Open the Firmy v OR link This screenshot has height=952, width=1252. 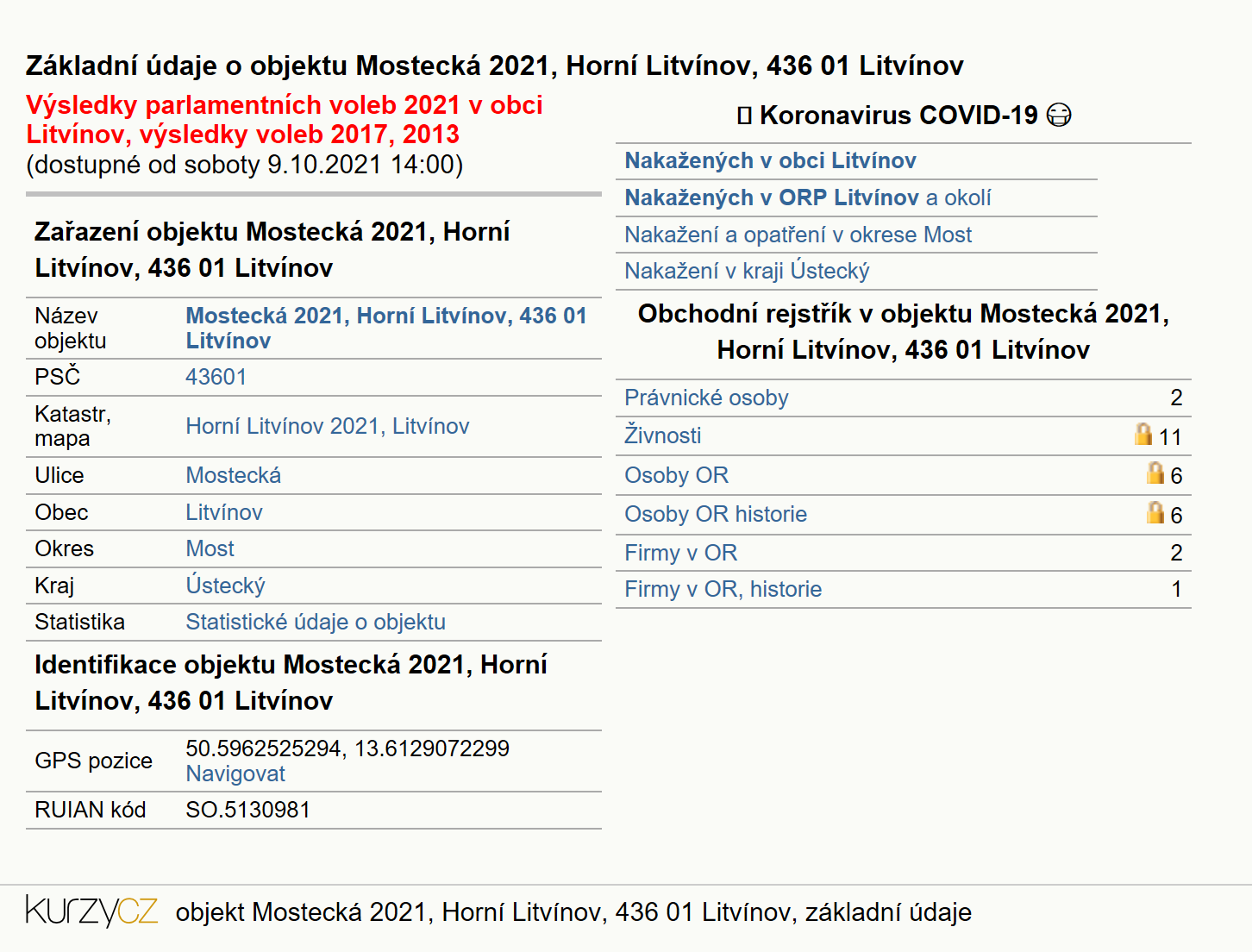(680, 553)
